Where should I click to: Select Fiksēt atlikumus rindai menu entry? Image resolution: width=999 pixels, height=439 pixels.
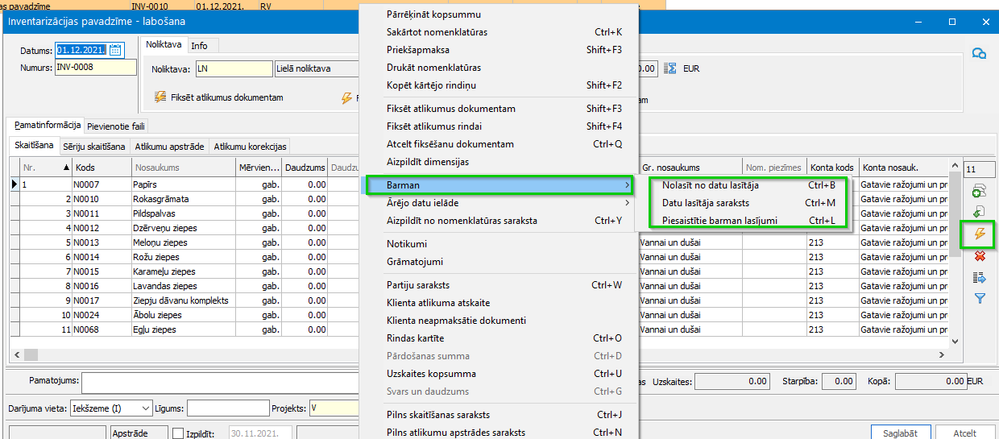498,126
